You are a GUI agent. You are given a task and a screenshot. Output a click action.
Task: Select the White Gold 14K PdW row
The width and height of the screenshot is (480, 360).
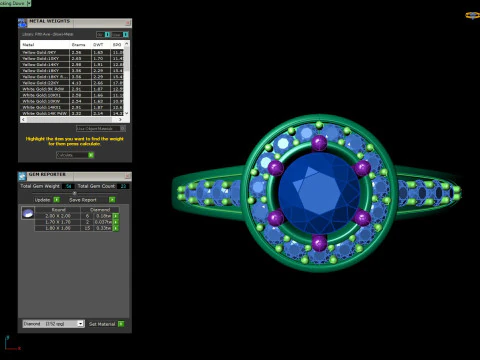pyautogui.click(x=72, y=113)
